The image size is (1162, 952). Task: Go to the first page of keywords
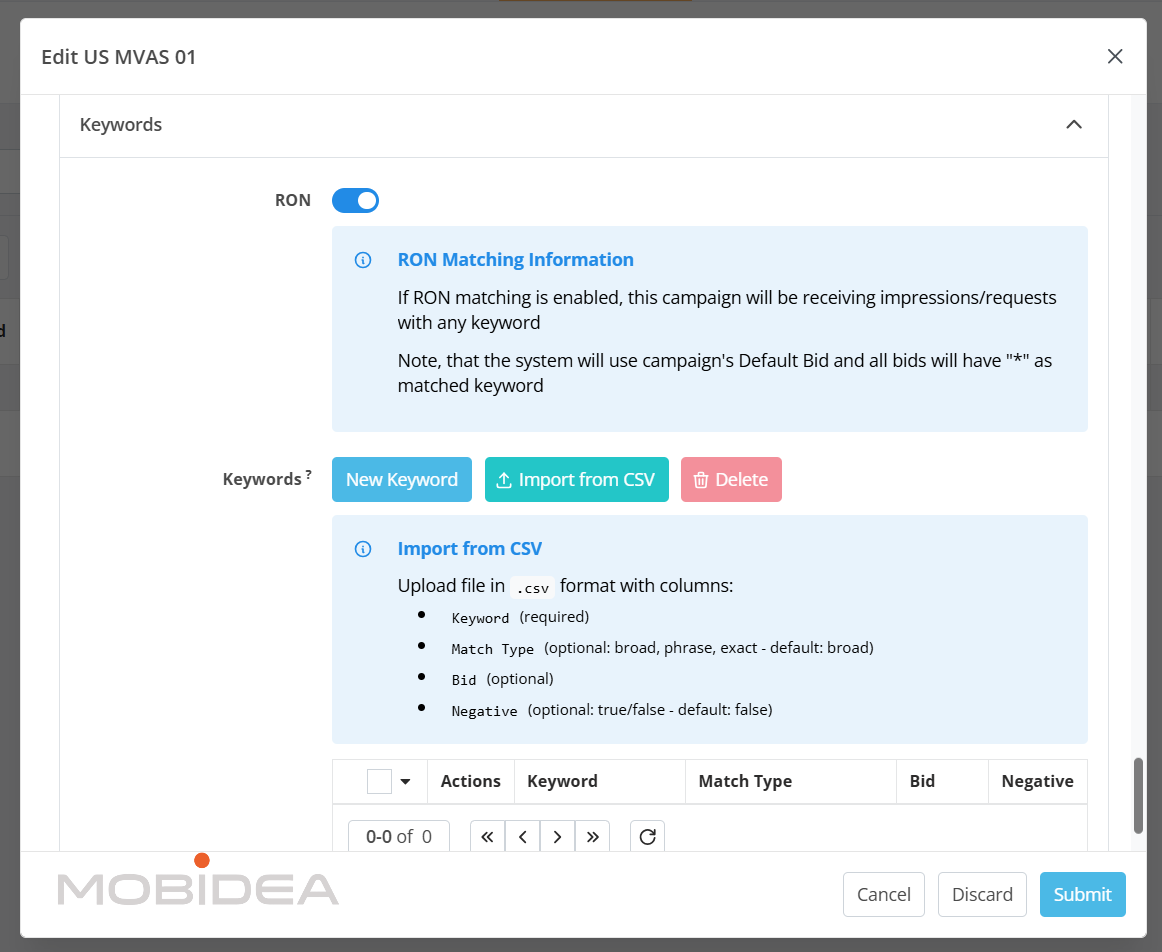pyautogui.click(x=487, y=837)
